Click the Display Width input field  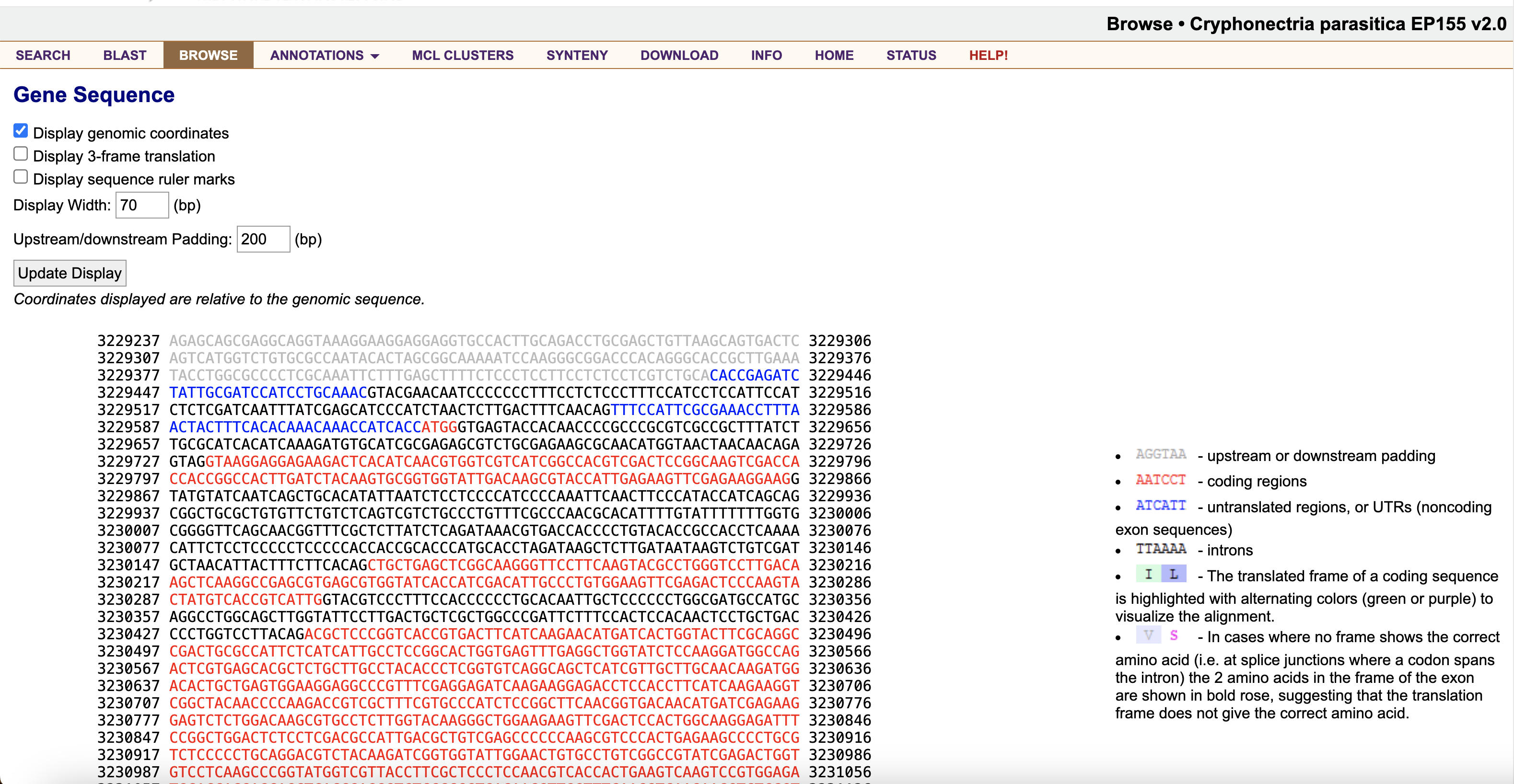tap(141, 205)
